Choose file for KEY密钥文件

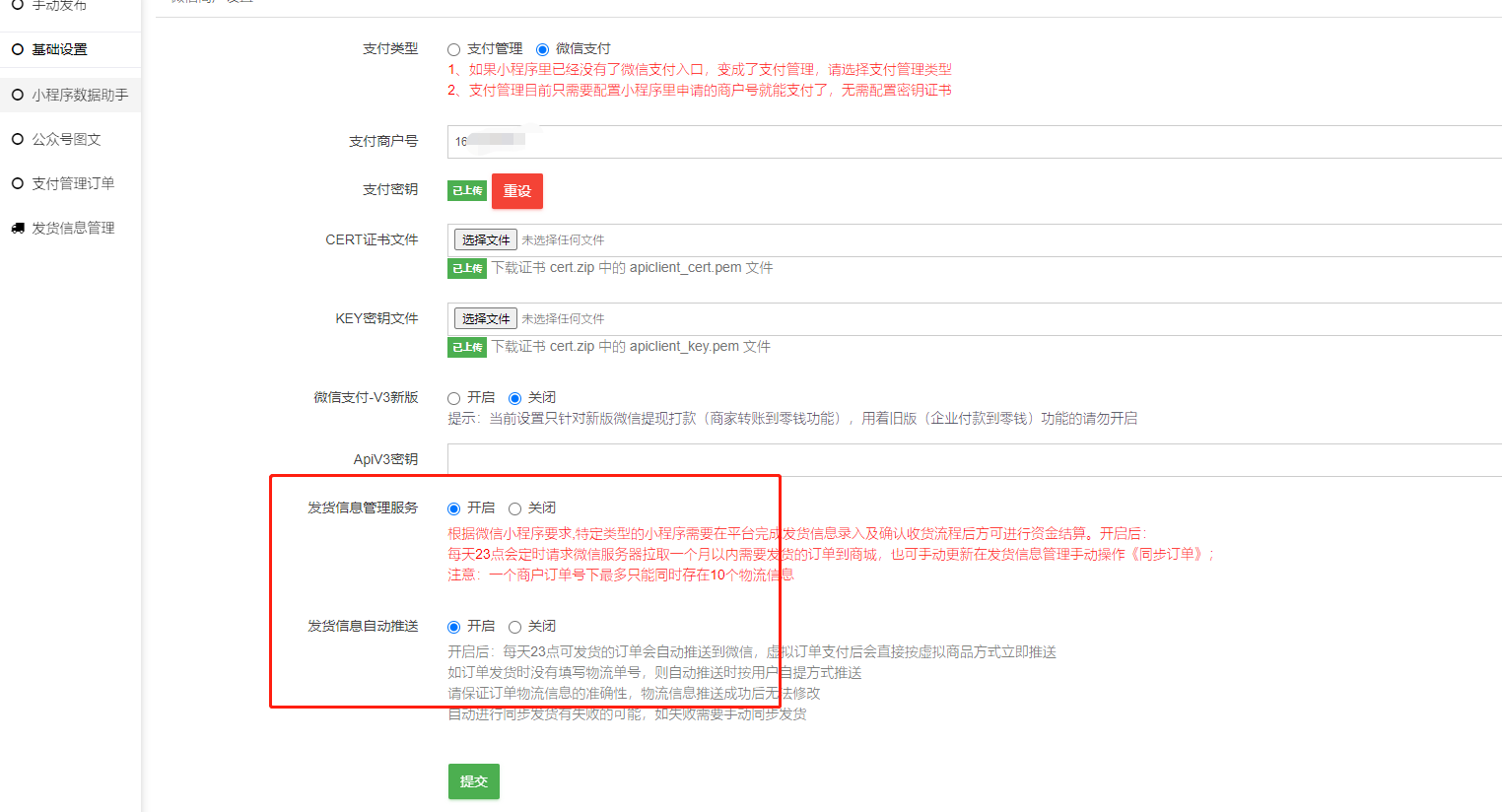coord(485,318)
